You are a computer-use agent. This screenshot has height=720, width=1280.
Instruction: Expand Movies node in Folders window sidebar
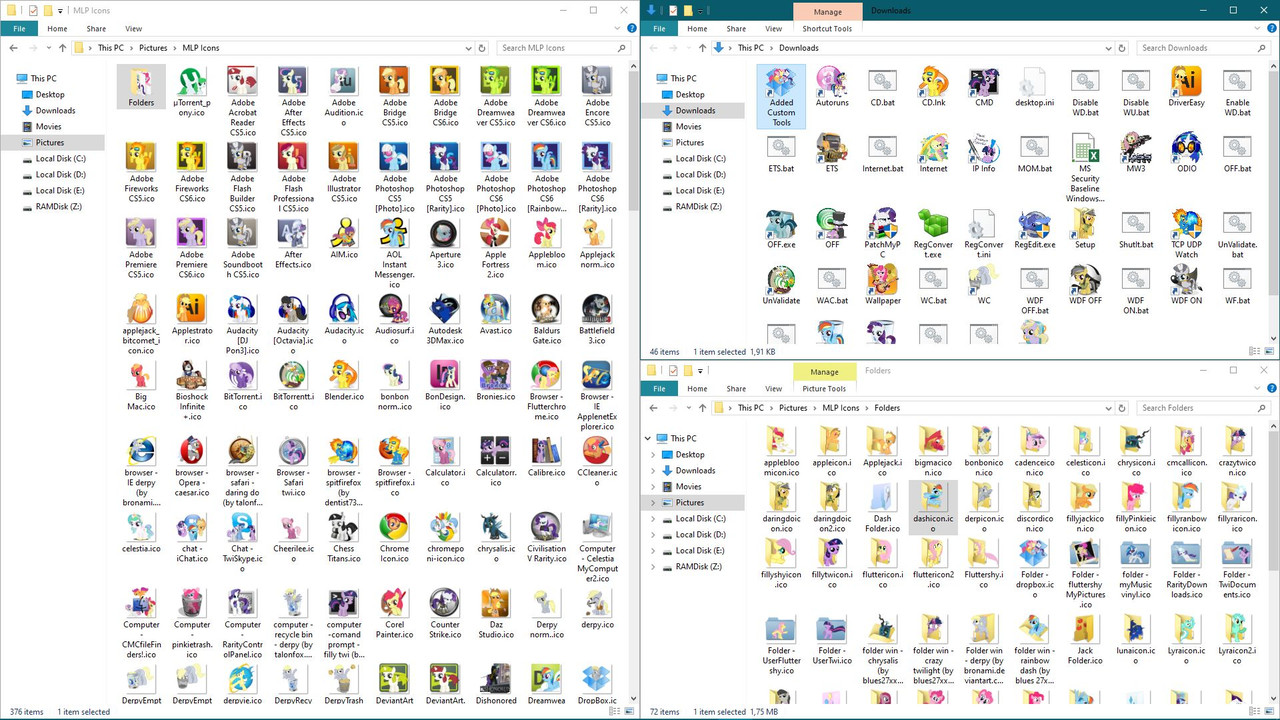click(x=654, y=486)
